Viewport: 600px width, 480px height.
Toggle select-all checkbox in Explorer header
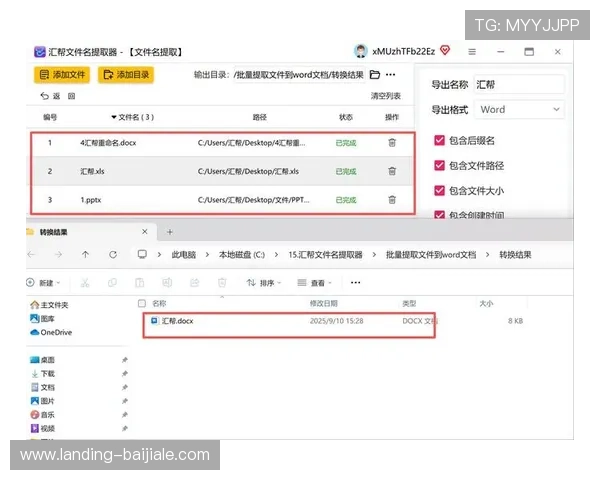[142, 304]
